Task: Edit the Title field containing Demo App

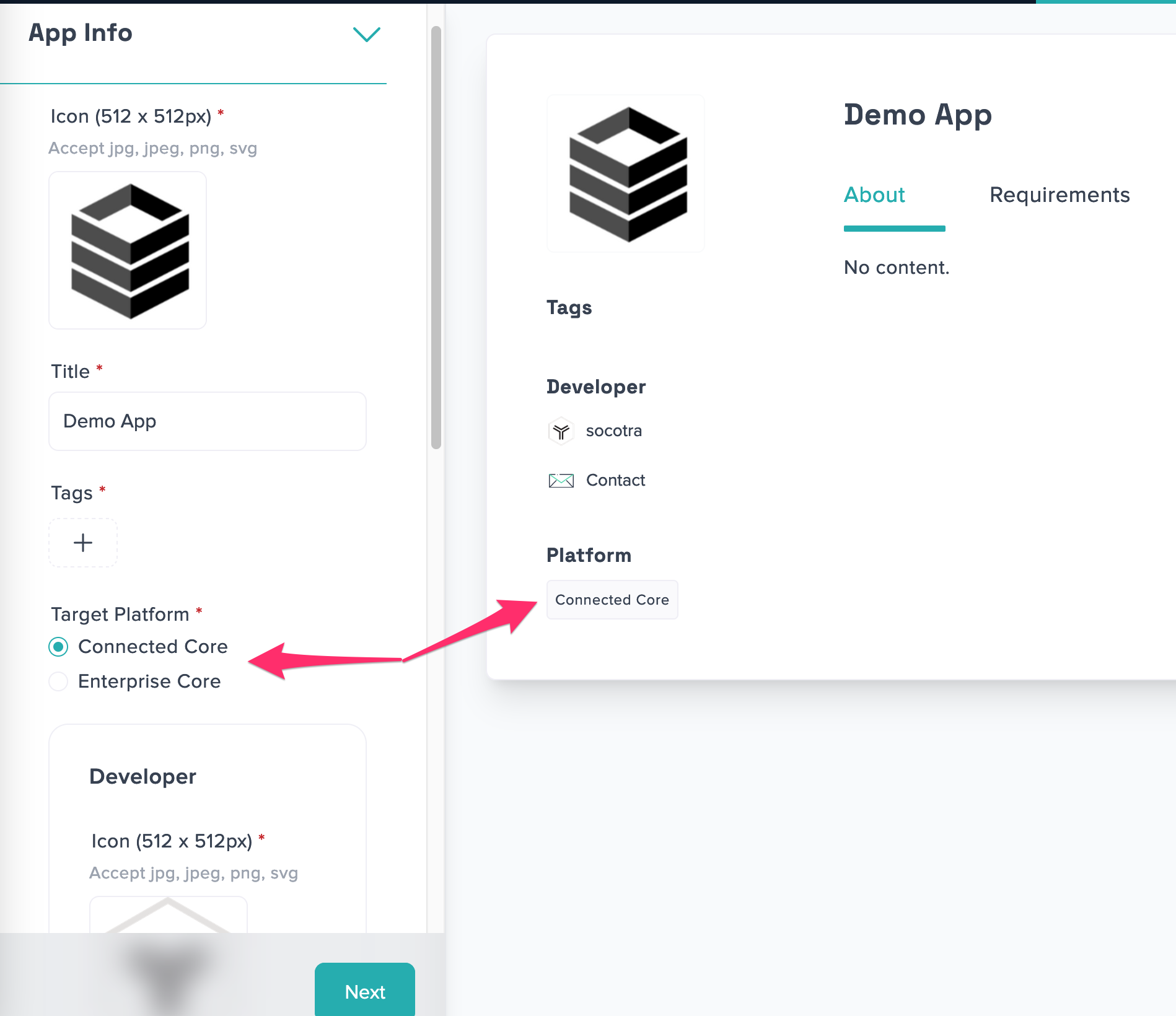Action: (208, 421)
